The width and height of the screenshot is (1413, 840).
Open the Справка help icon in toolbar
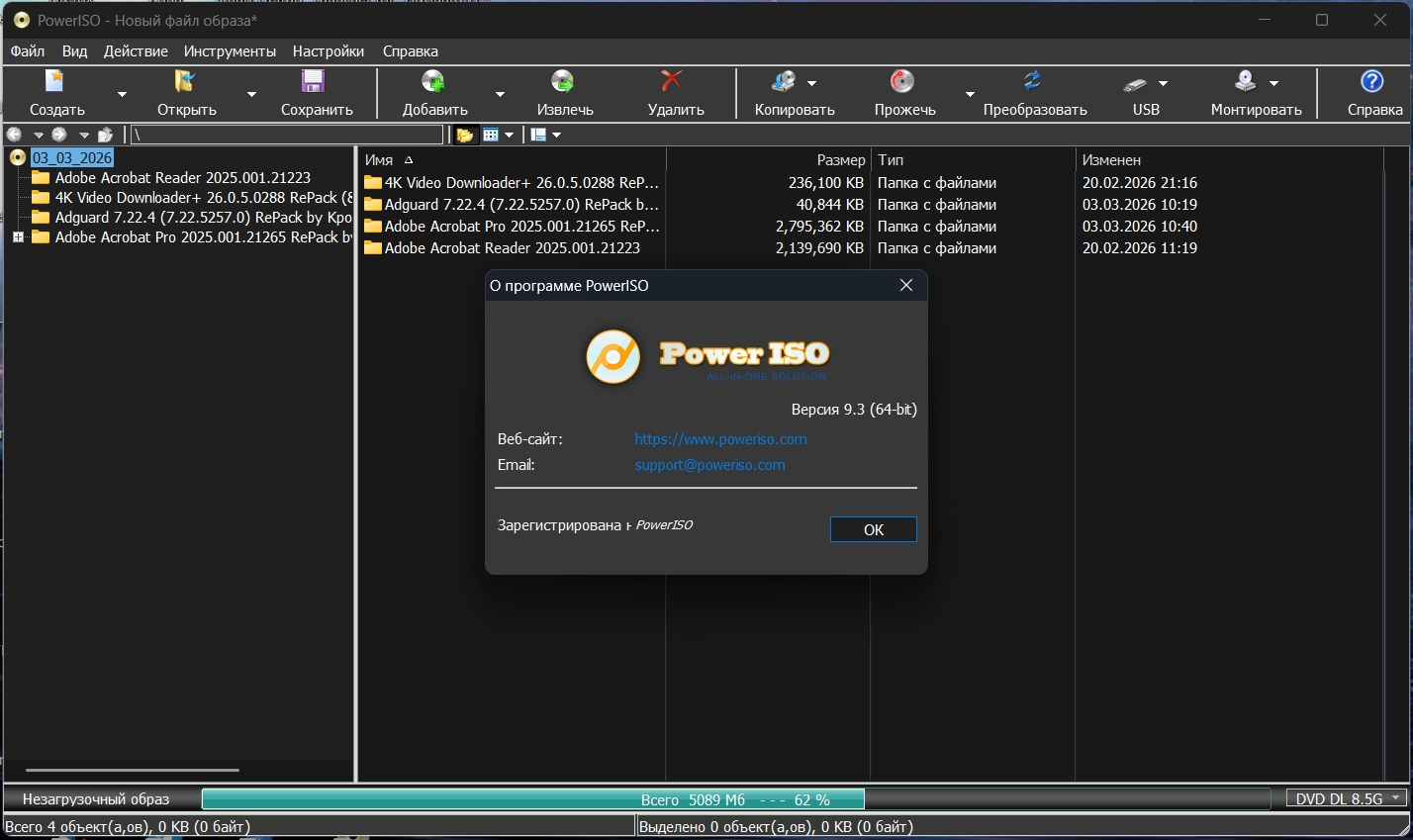(1372, 81)
